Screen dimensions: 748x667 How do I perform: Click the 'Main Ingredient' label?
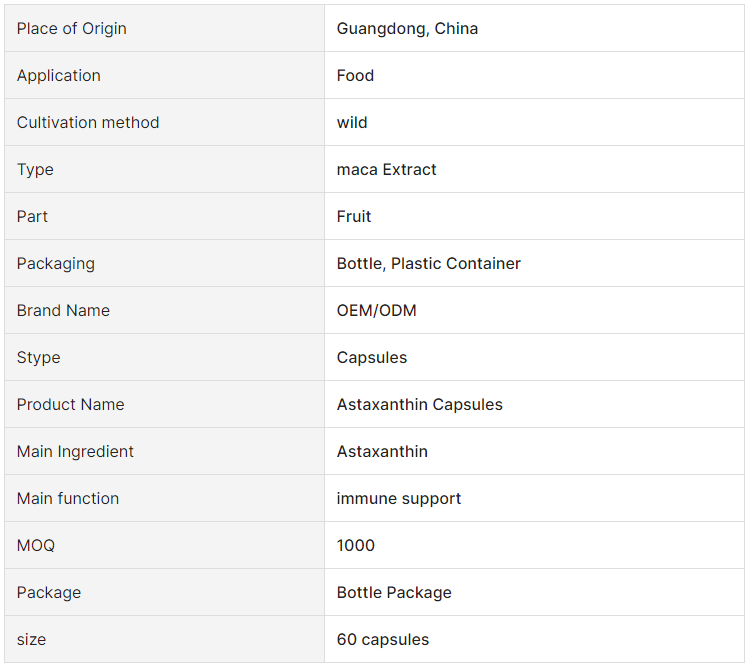75,451
